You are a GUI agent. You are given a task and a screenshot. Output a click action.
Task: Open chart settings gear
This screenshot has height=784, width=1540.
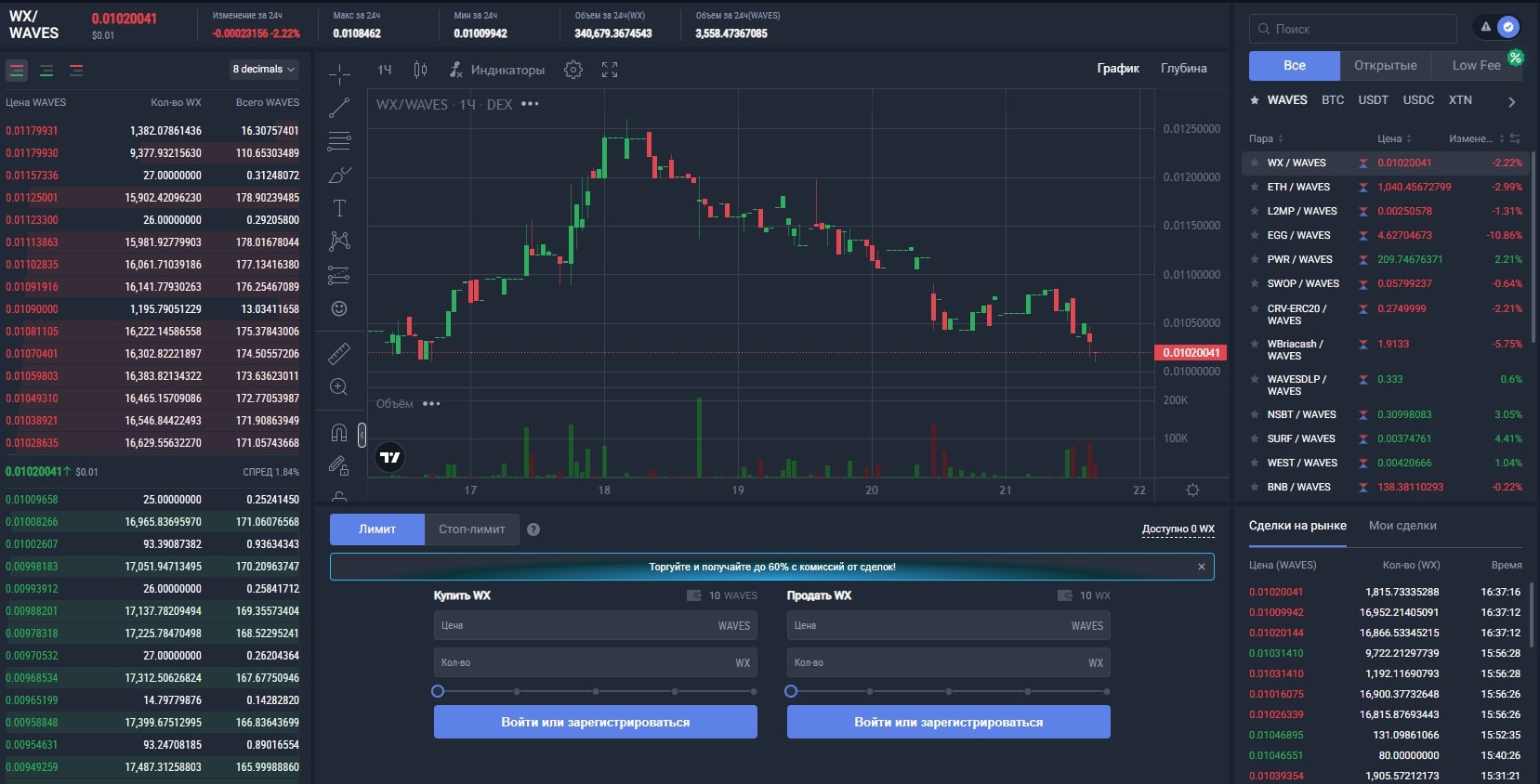pos(573,70)
